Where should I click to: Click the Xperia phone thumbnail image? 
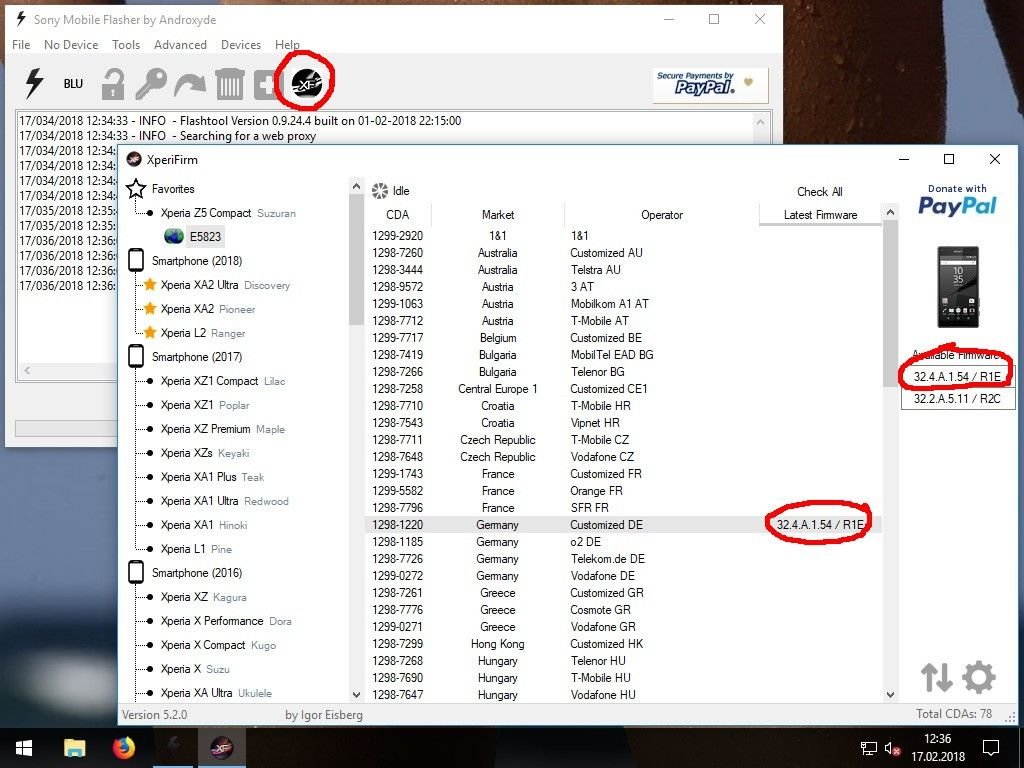pos(958,287)
